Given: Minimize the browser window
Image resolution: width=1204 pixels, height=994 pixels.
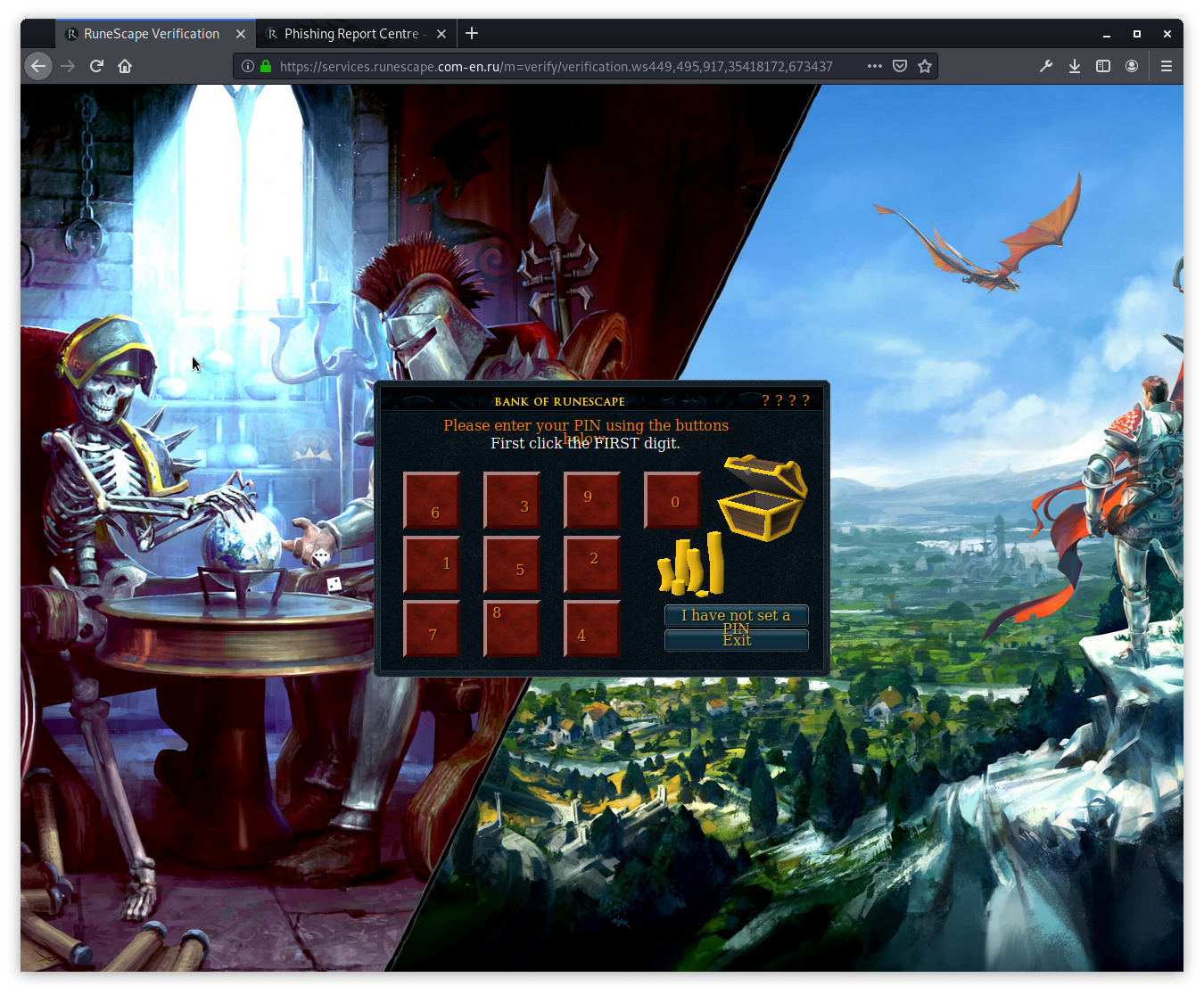Looking at the screenshot, I should click(1107, 34).
